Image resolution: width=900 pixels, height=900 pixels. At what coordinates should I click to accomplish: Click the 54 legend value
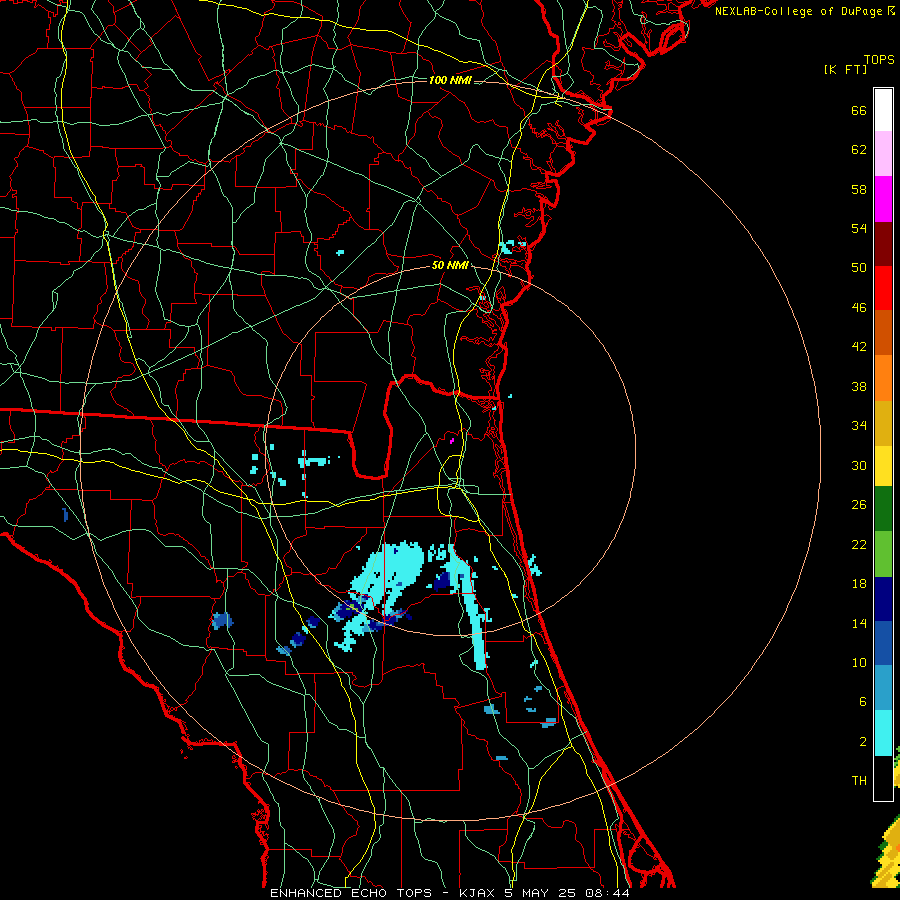point(859,228)
